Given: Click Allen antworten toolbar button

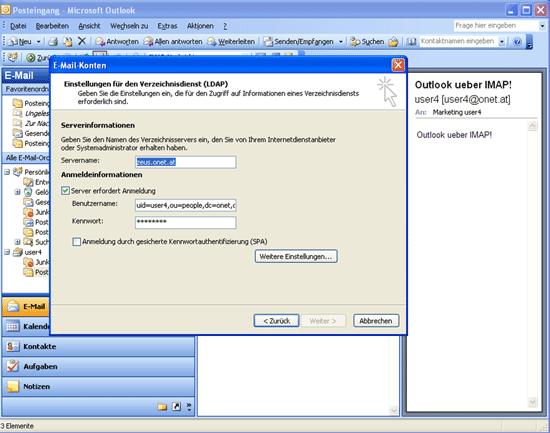Looking at the screenshot, I should [173, 41].
